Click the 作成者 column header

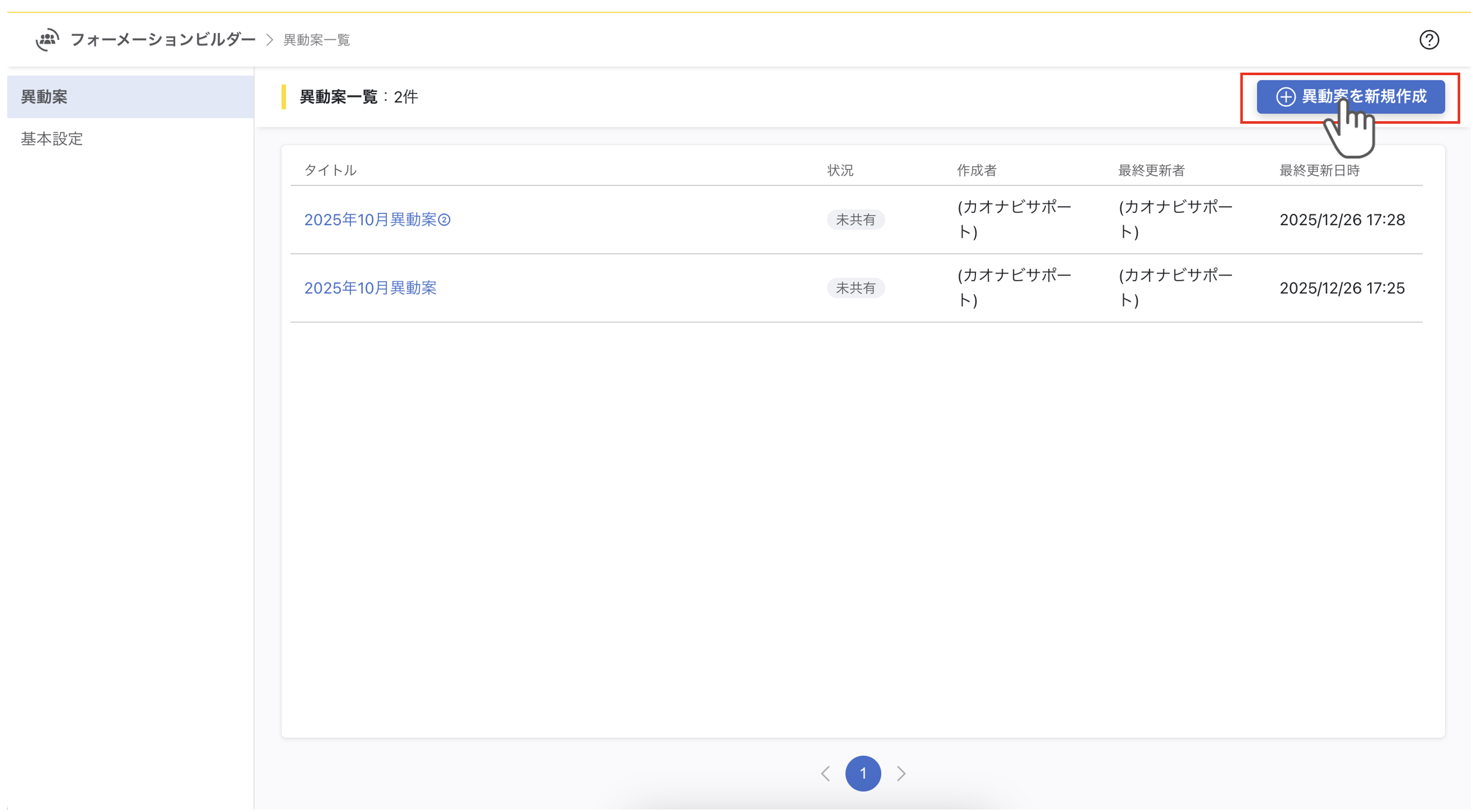[x=977, y=170]
